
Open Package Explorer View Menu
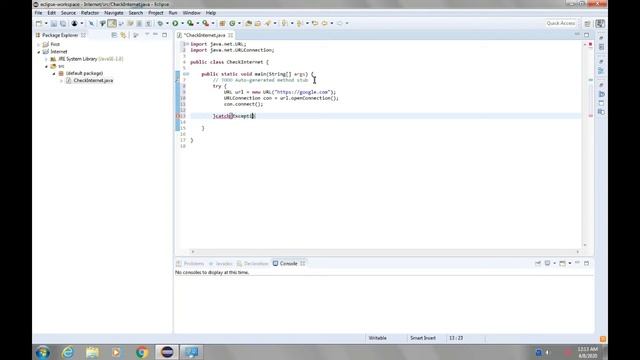(x=147, y=35)
